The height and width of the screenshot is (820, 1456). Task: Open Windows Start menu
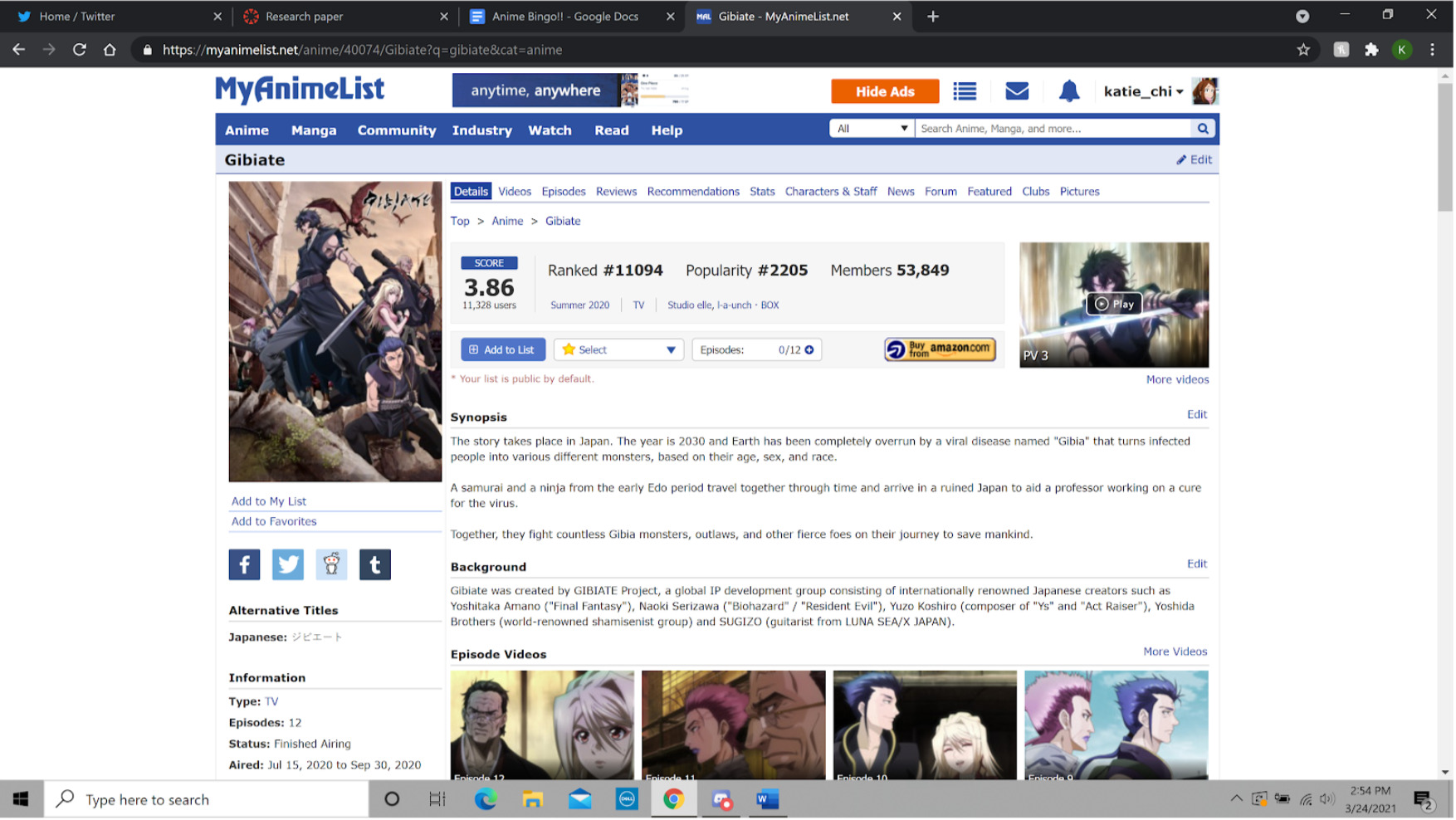(x=22, y=801)
